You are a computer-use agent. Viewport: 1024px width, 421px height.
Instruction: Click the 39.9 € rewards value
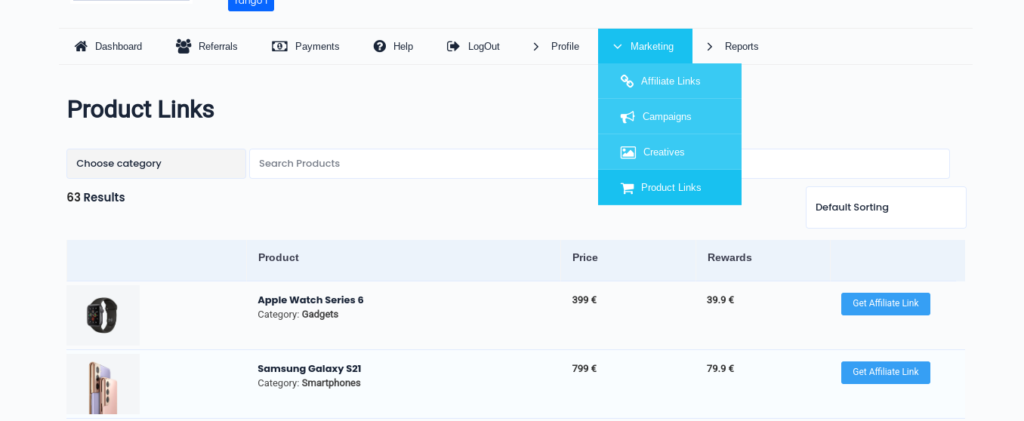[720, 300]
